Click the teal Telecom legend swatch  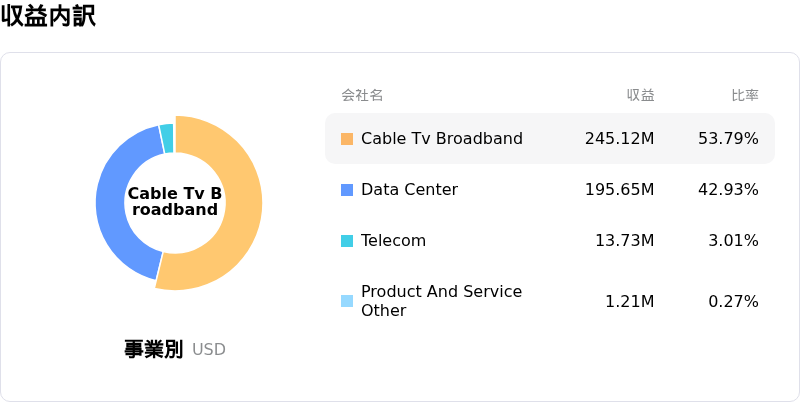(x=347, y=241)
